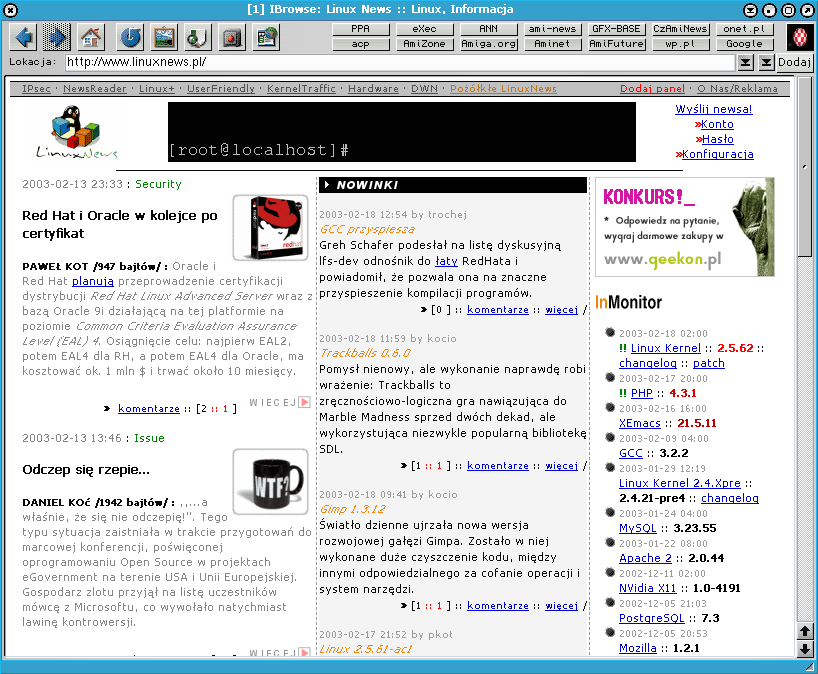Iconify window via leftmost right titlebar gadget
Image resolution: width=818 pixels, height=674 pixels.
(x=750, y=9)
